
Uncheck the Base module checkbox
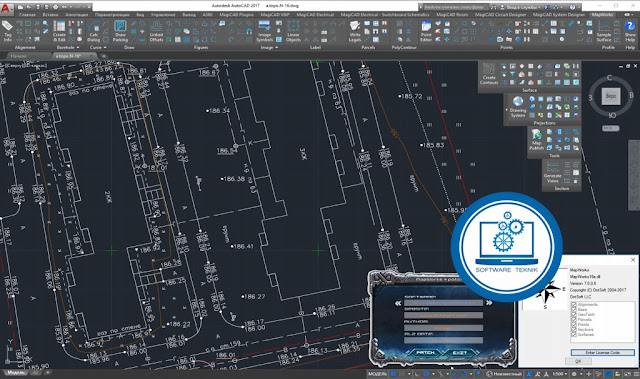(x=573, y=310)
